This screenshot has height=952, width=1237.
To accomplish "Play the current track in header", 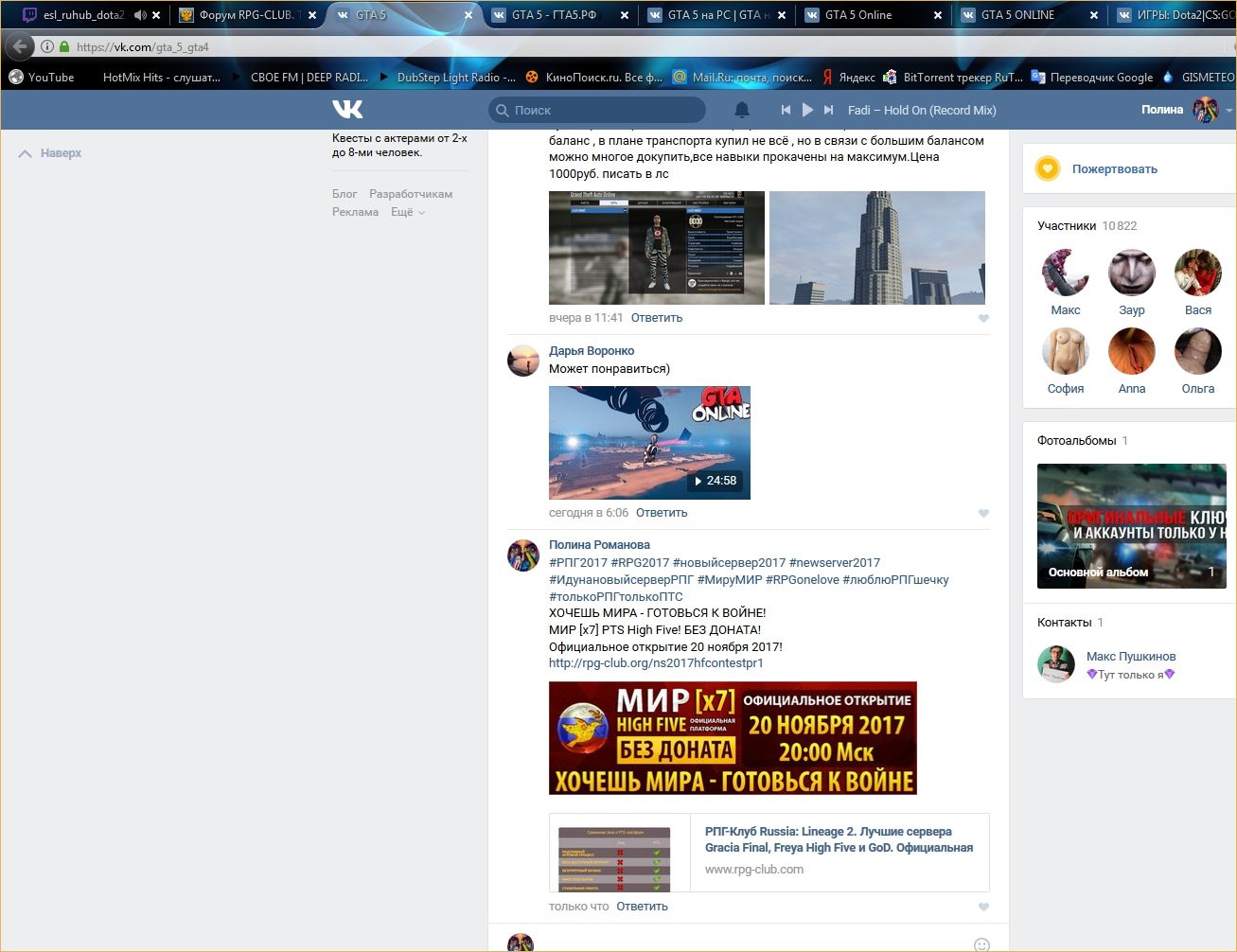I will tap(807, 110).
